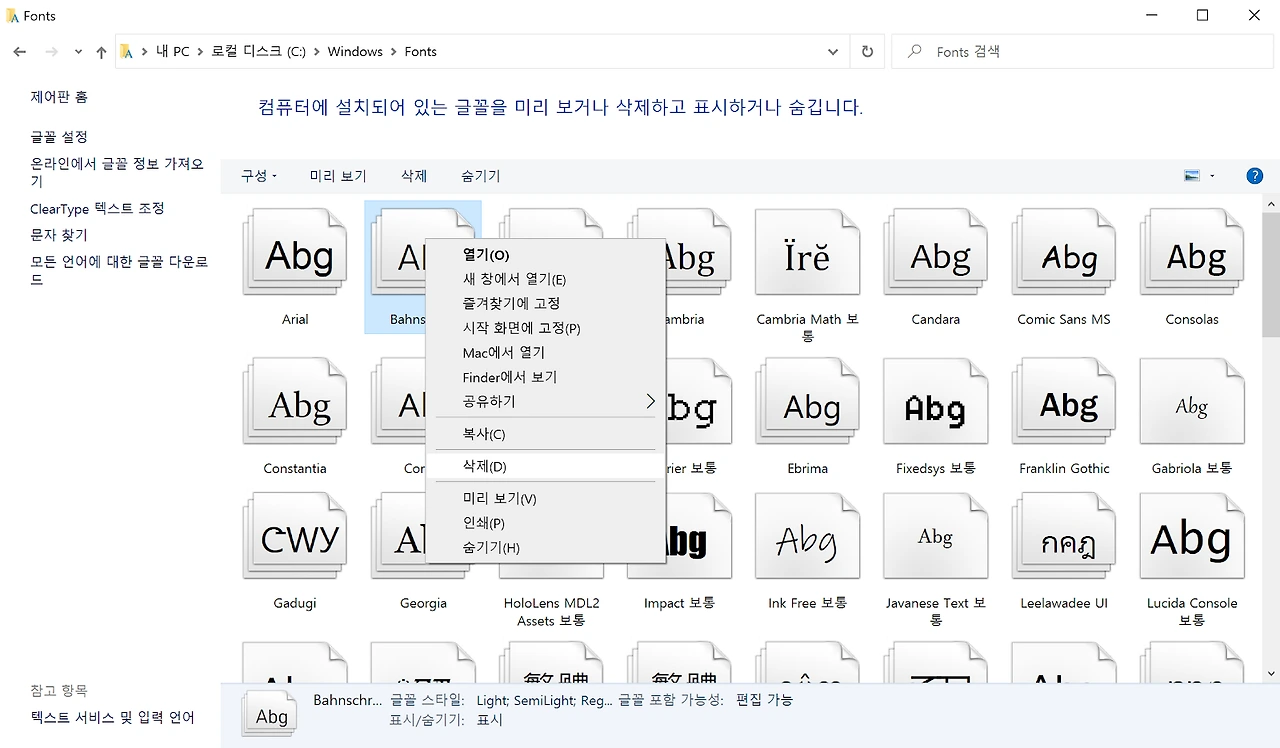Click the Fonts 검색 search field
The height and width of the screenshot is (748, 1280).
tap(1080, 52)
